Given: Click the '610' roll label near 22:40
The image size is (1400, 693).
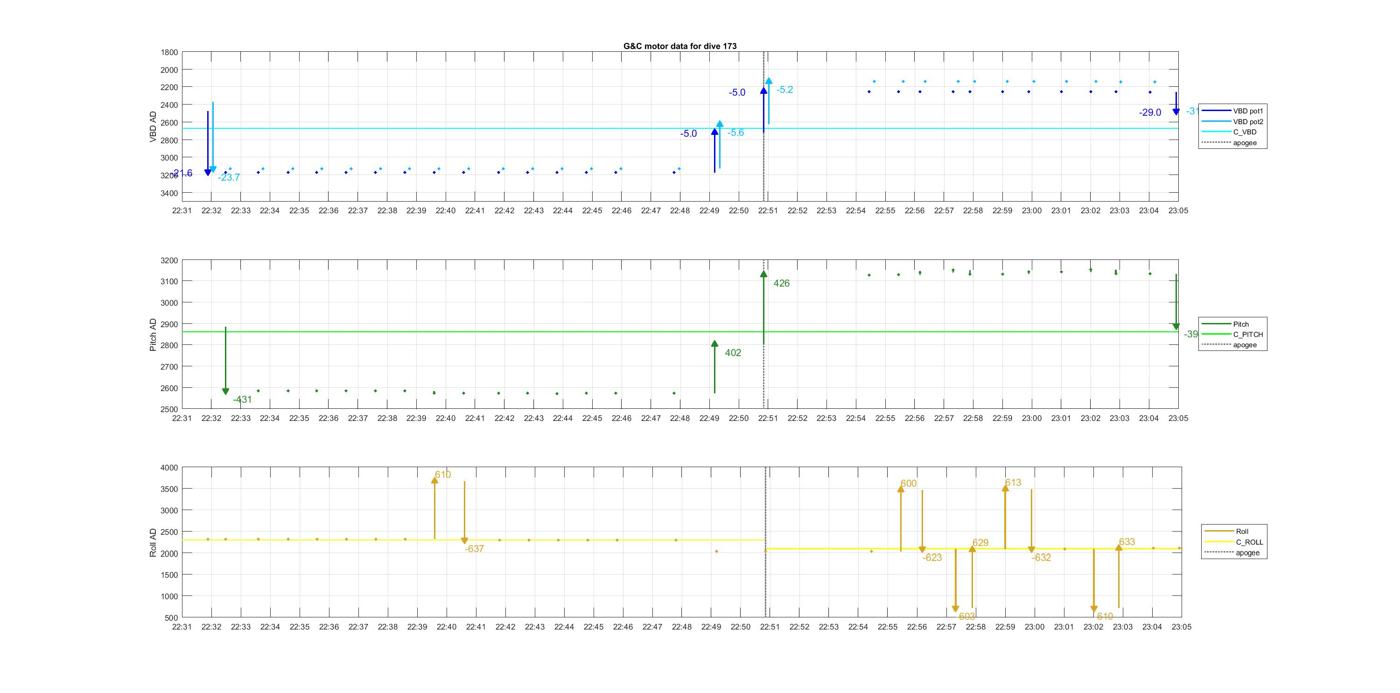Looking at the screenshot, I should pos(443,475).
